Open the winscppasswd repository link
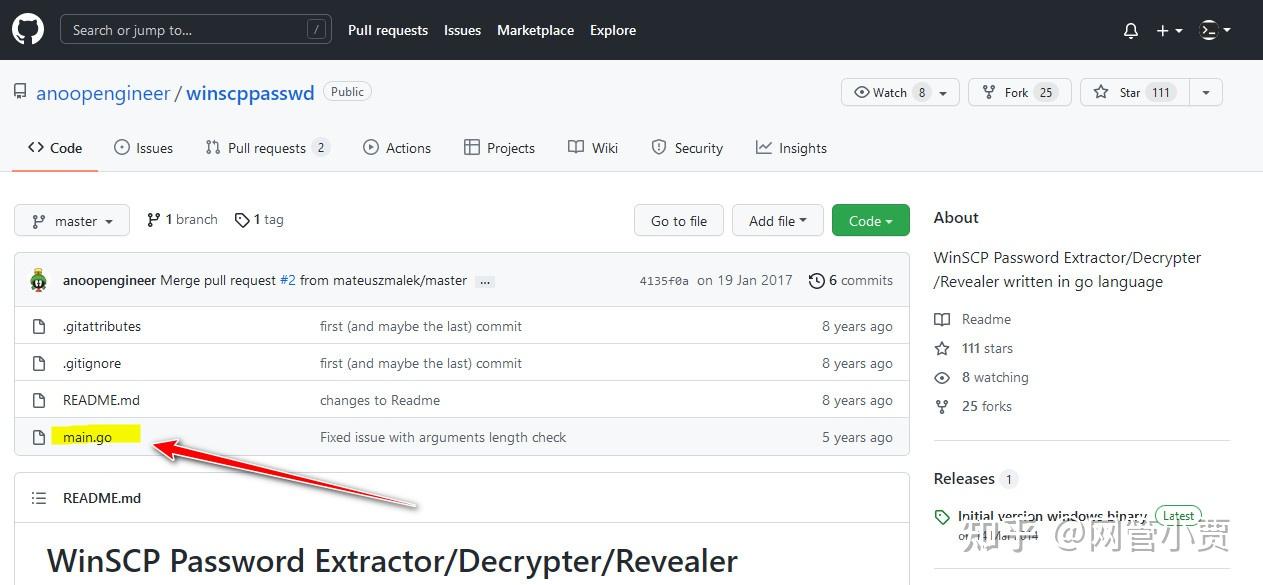 tap(250, 93)
